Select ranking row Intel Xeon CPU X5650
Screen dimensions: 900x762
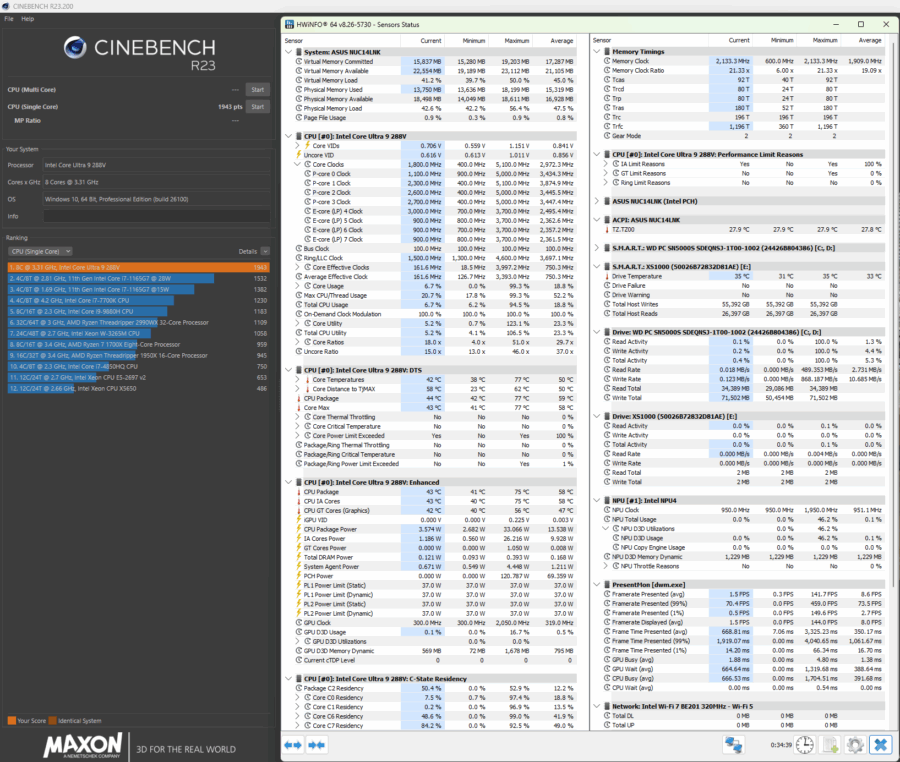(138, 388)
